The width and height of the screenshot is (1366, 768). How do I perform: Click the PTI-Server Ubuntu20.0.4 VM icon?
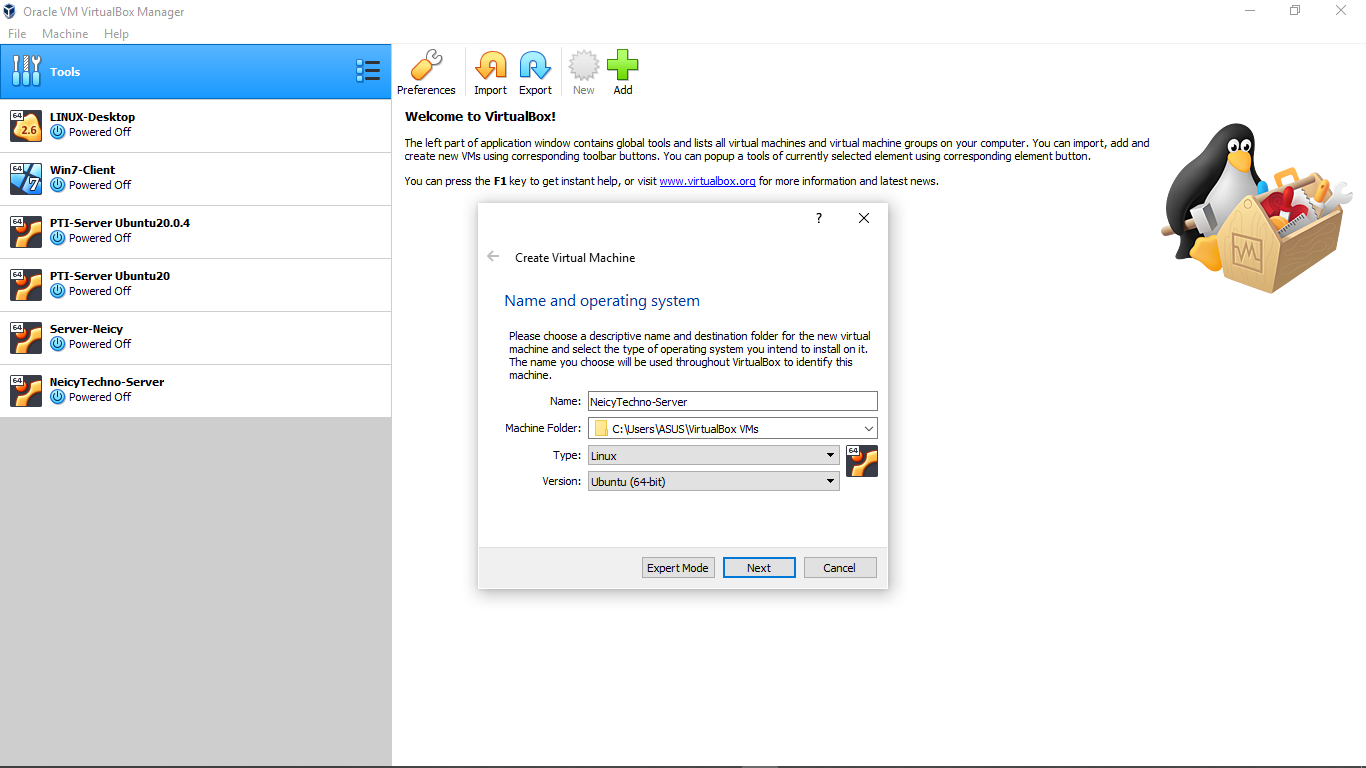pos(26,232)
